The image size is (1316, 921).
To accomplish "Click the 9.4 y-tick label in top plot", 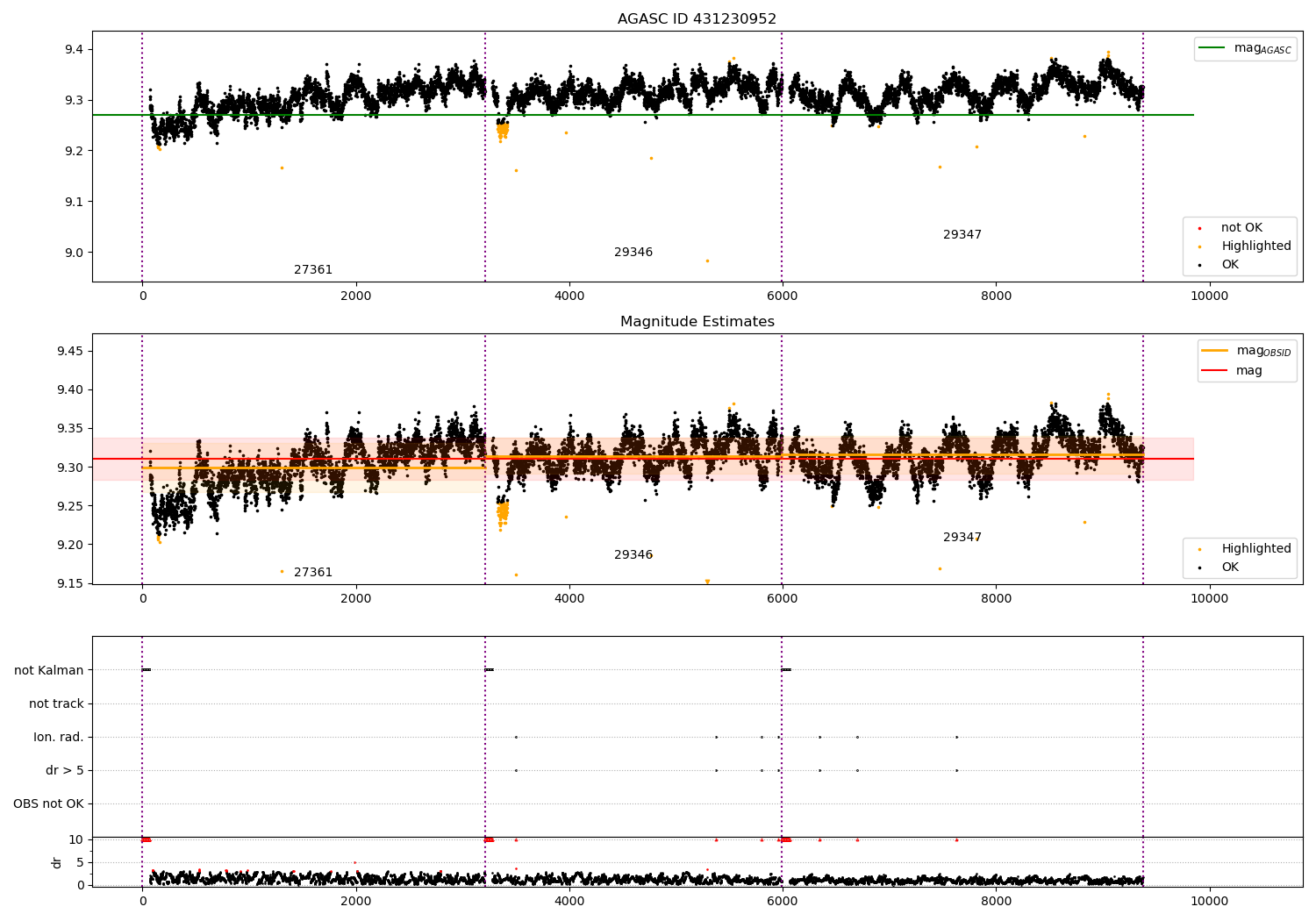I will (75, 49).
